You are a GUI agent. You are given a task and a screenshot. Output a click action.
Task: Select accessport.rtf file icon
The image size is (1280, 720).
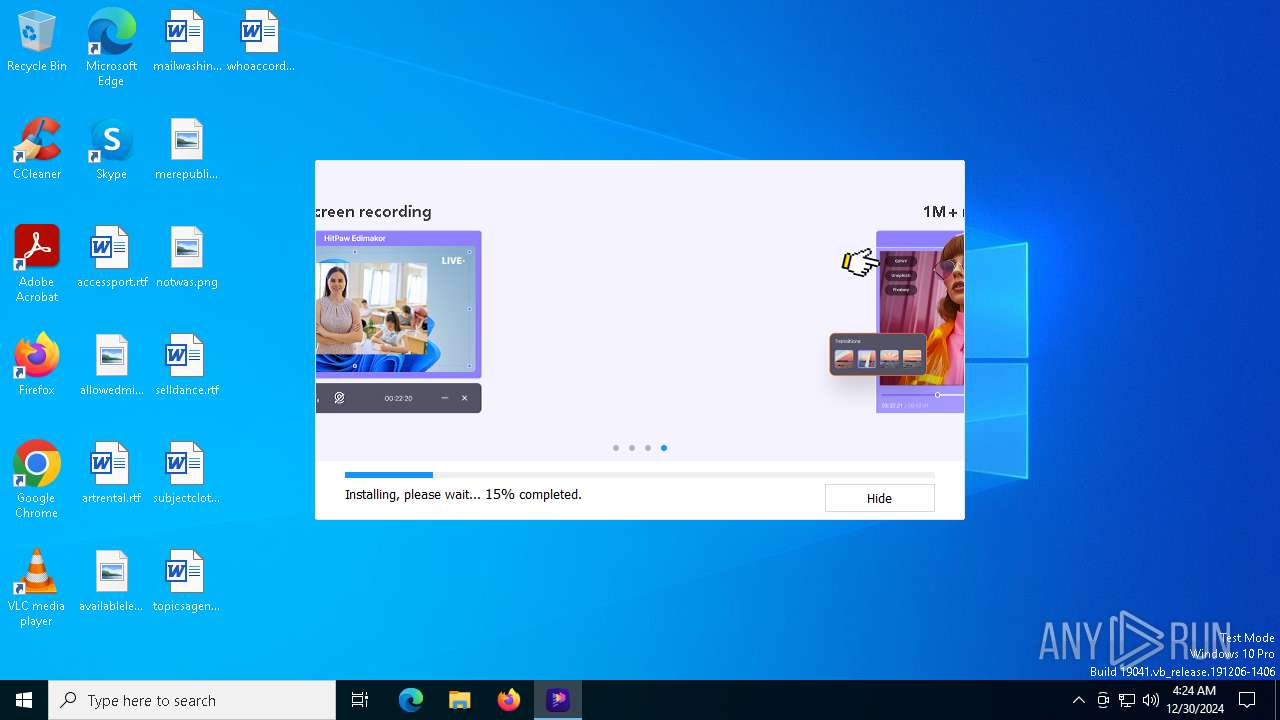pos(111,258)
